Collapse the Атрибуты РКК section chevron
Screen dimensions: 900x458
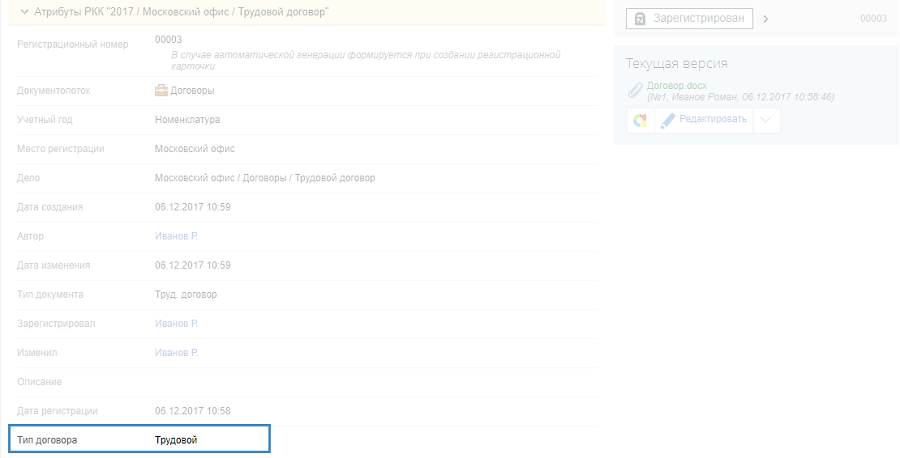[x=24, y=12]
